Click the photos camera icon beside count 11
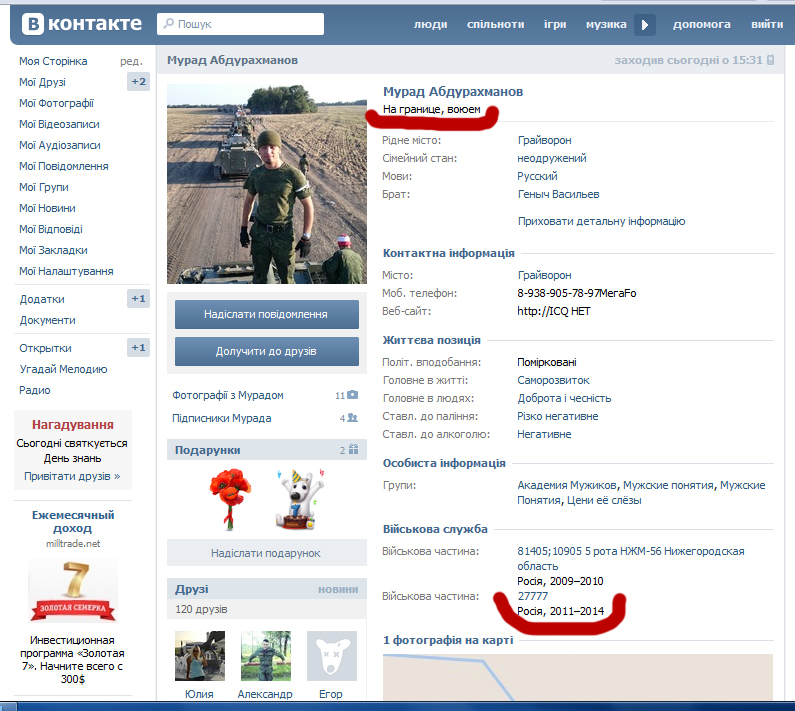795x711 pixels. [x=353, y=395]
